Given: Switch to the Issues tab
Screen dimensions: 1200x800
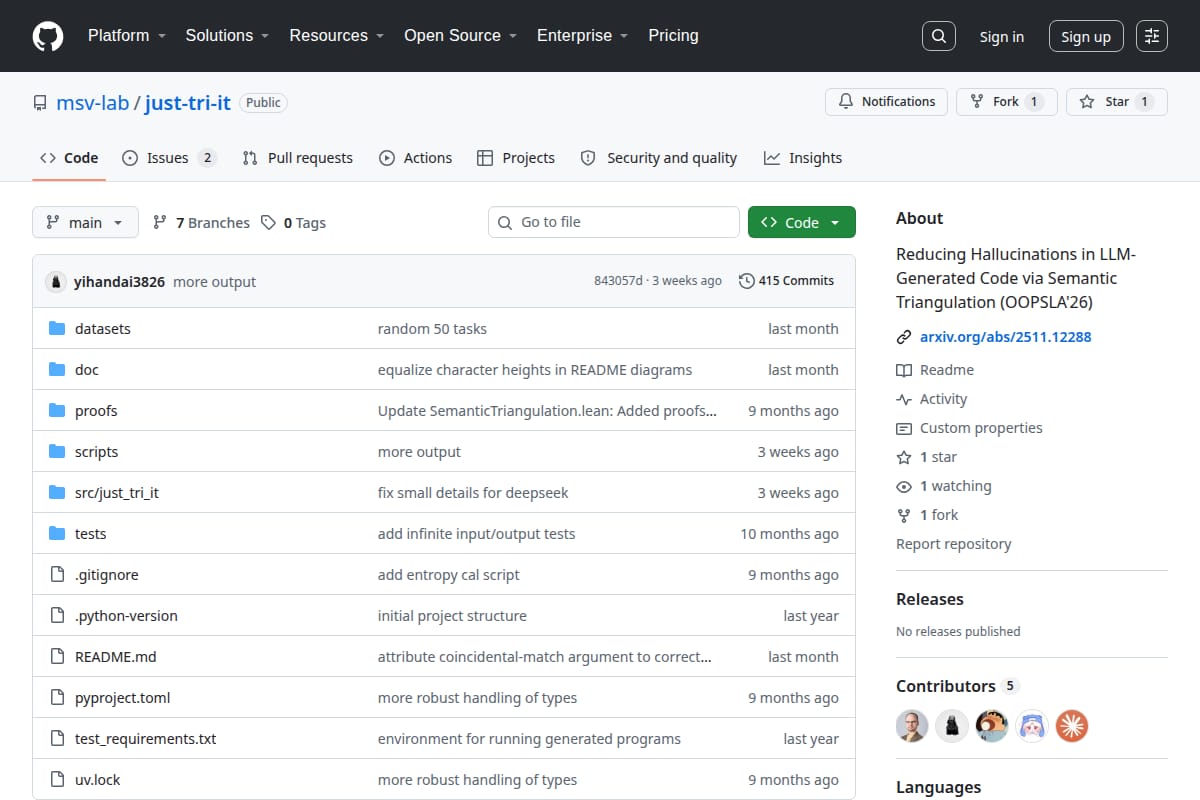Looking at the screenshot, I should point(169,158).
